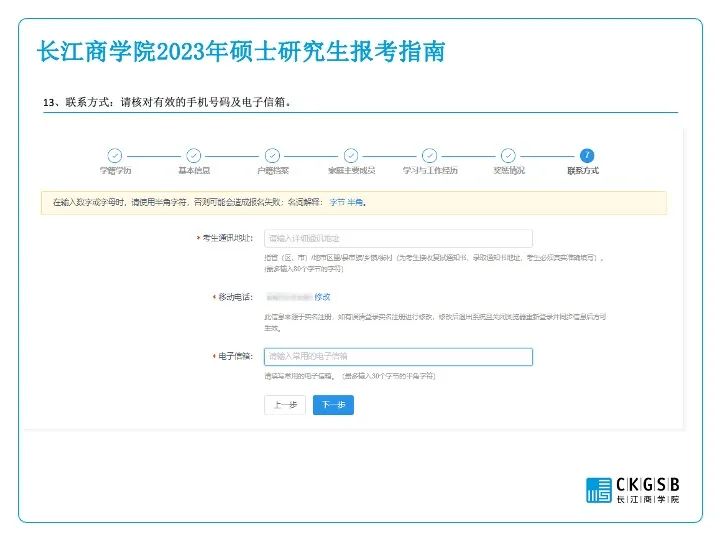Click the heading 13、联系方式 instruction text

tap(168, 102)
